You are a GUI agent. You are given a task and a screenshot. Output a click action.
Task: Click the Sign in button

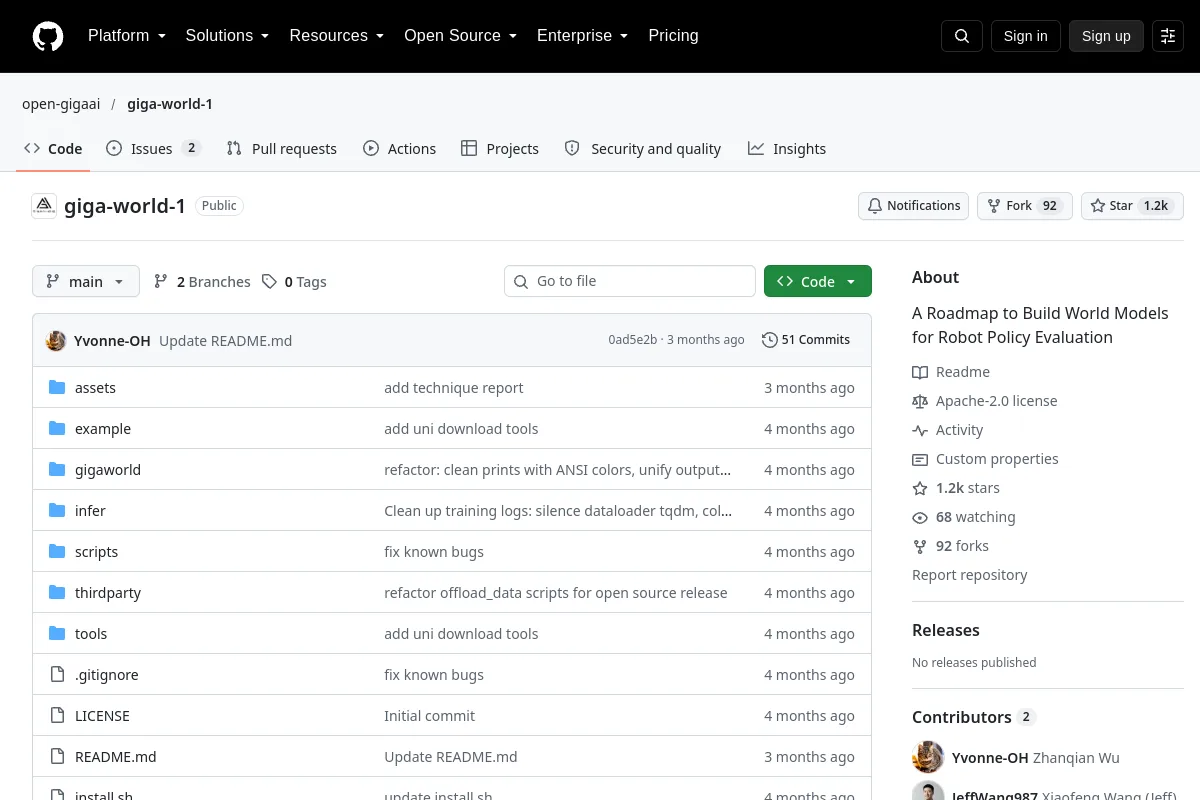point(1025,36)
